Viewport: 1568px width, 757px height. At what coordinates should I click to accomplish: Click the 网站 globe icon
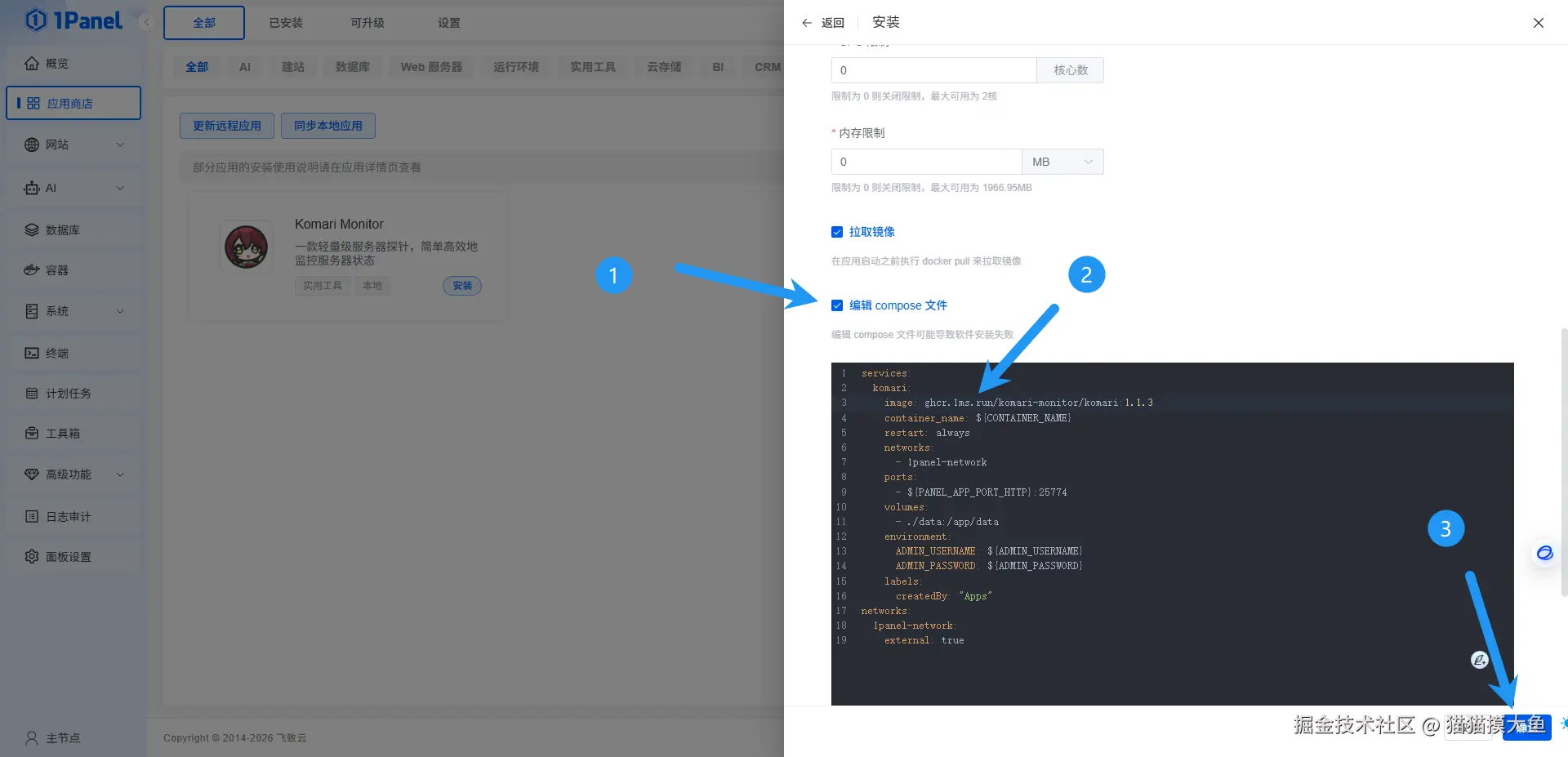click(32, 145)
